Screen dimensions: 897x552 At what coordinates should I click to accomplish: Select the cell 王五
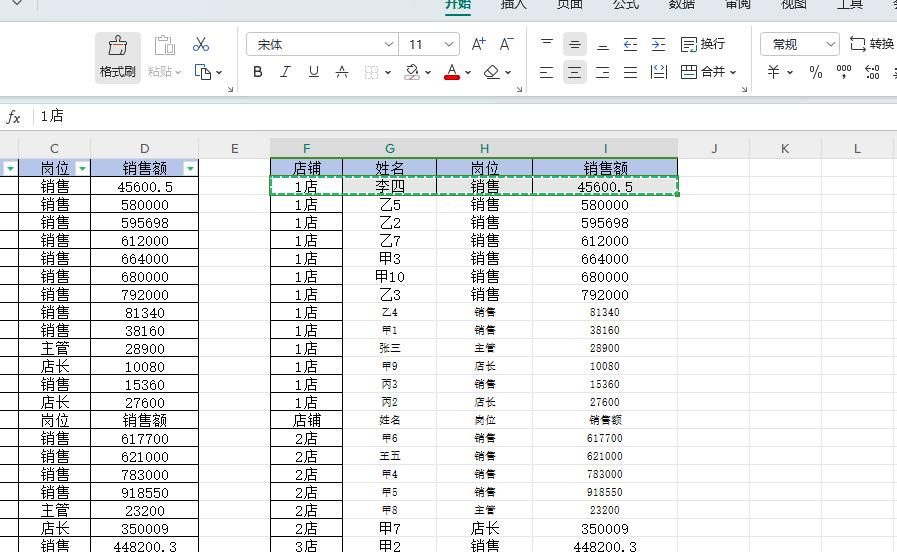[x=390, y=456]
